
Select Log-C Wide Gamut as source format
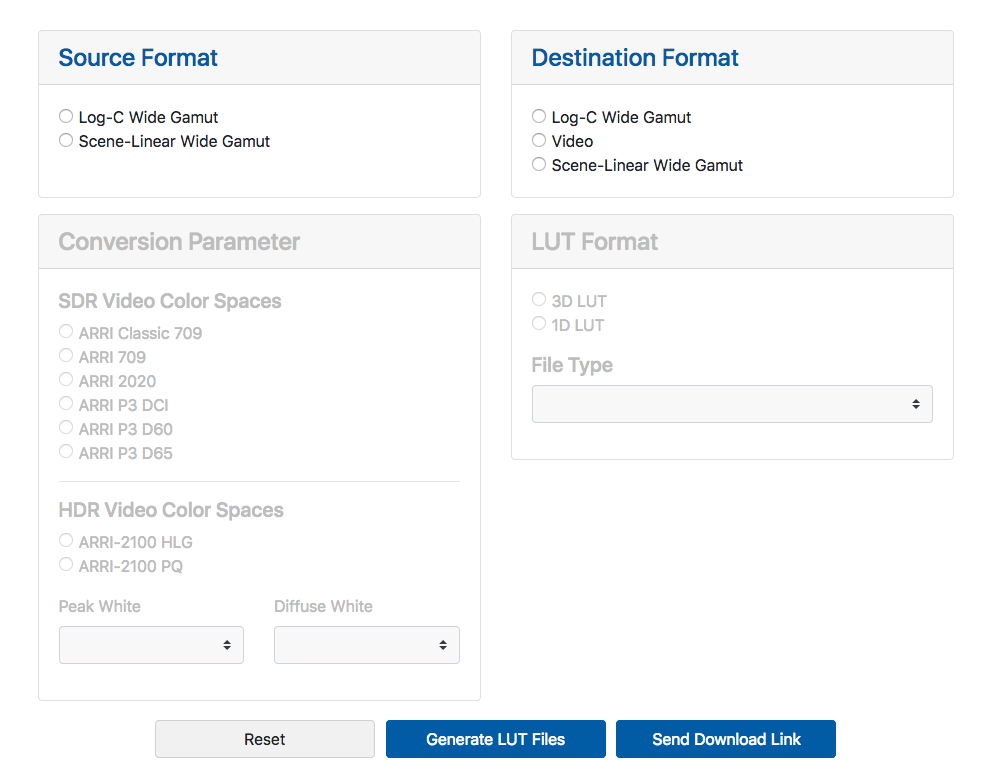point(66,117)
